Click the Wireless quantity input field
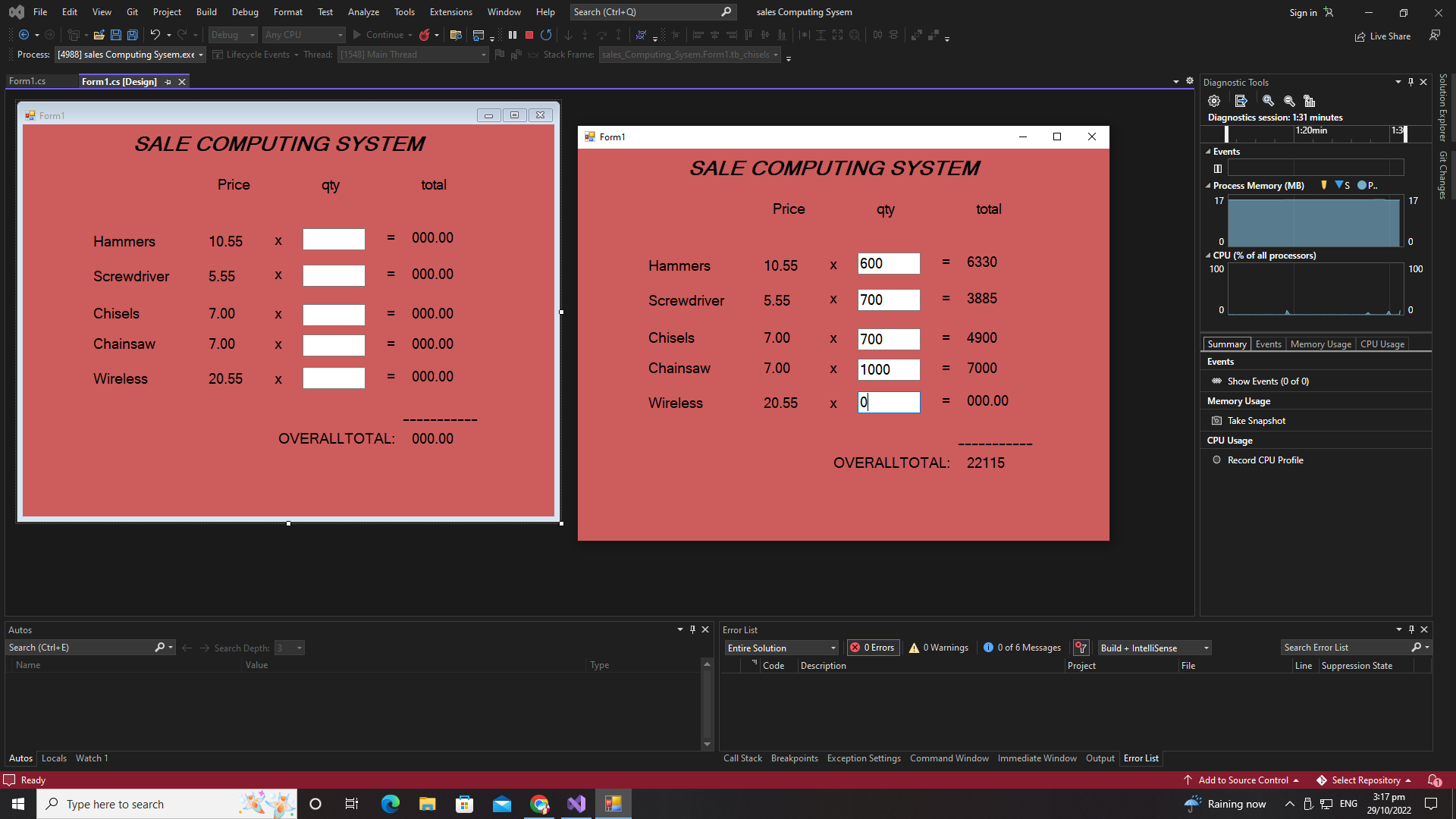Screen dimensions: 1456x819 pos(889,403)
